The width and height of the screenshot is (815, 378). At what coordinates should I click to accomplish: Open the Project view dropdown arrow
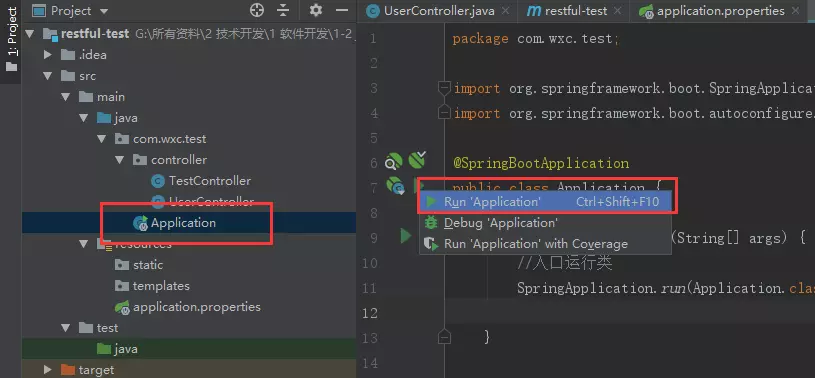[103, 11]
